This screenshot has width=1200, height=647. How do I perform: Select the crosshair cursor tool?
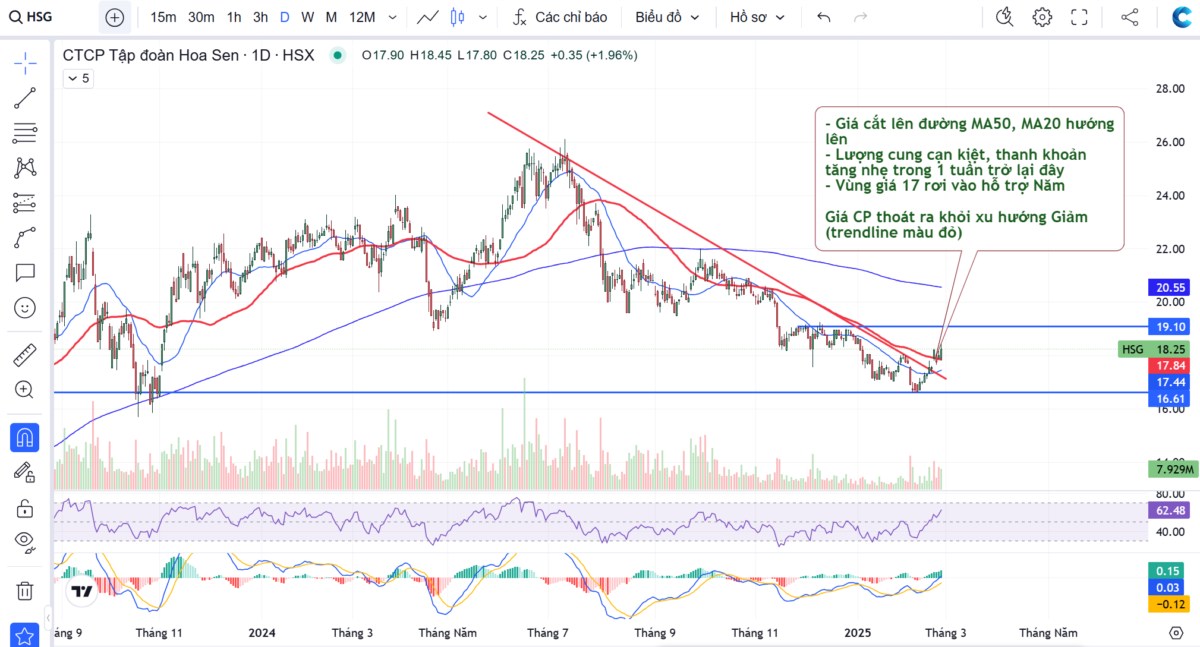tap(25, 64)
